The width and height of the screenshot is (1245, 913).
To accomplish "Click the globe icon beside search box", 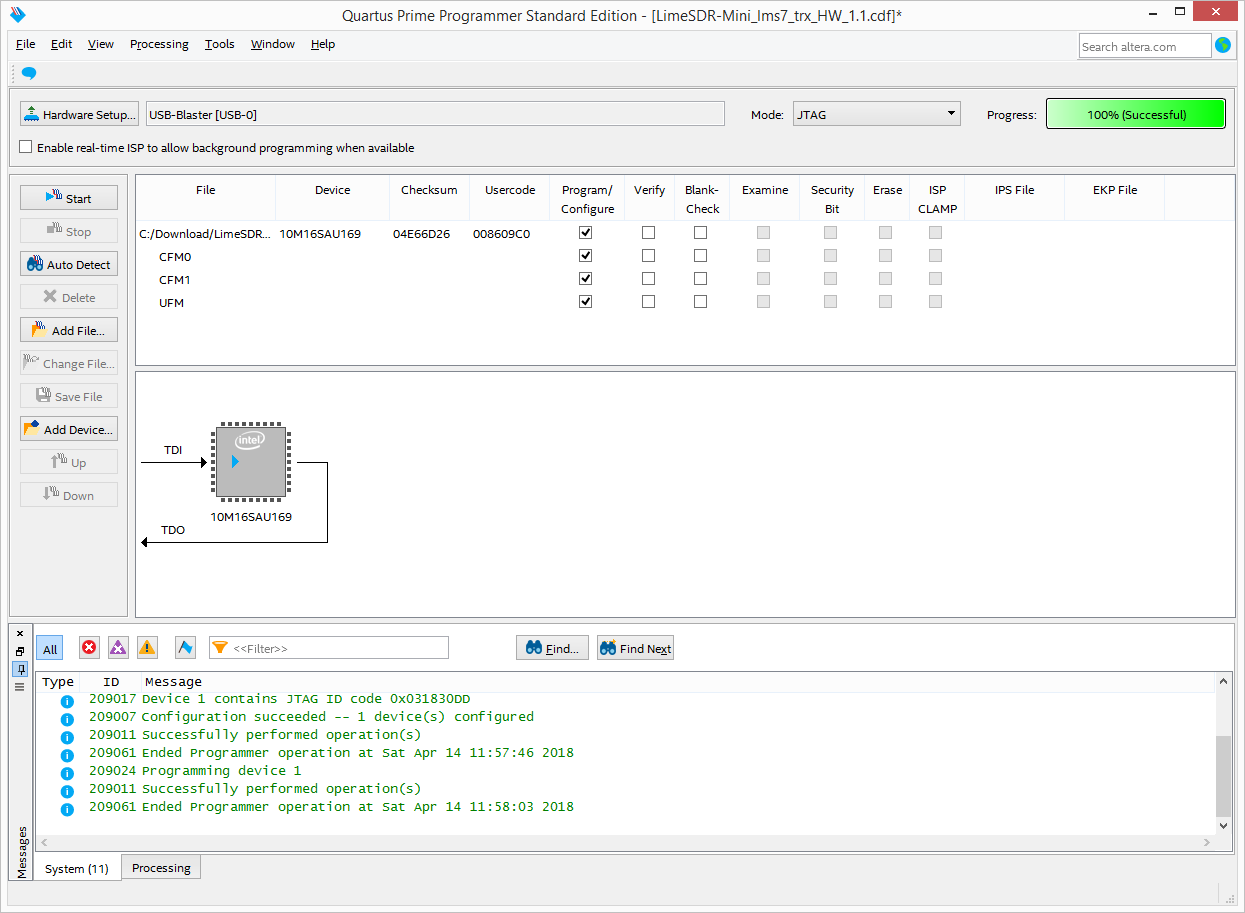I will pyautogui.click(x=1222, y=45).
